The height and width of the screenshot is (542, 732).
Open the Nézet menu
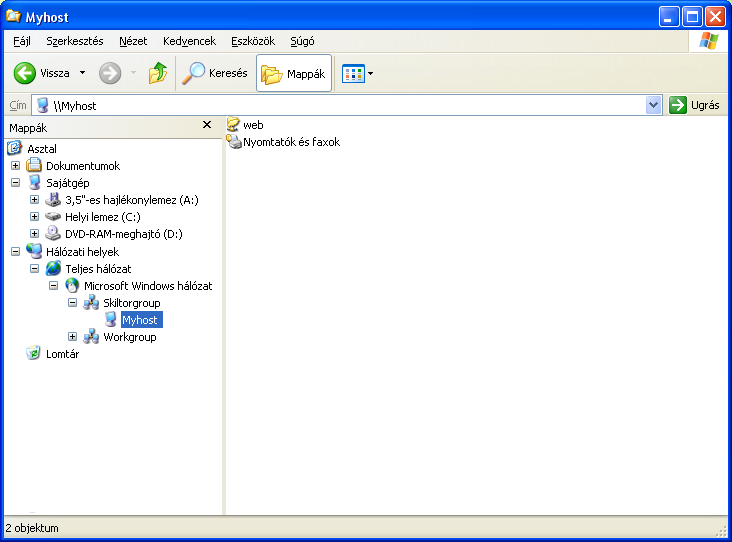point(133,41)
